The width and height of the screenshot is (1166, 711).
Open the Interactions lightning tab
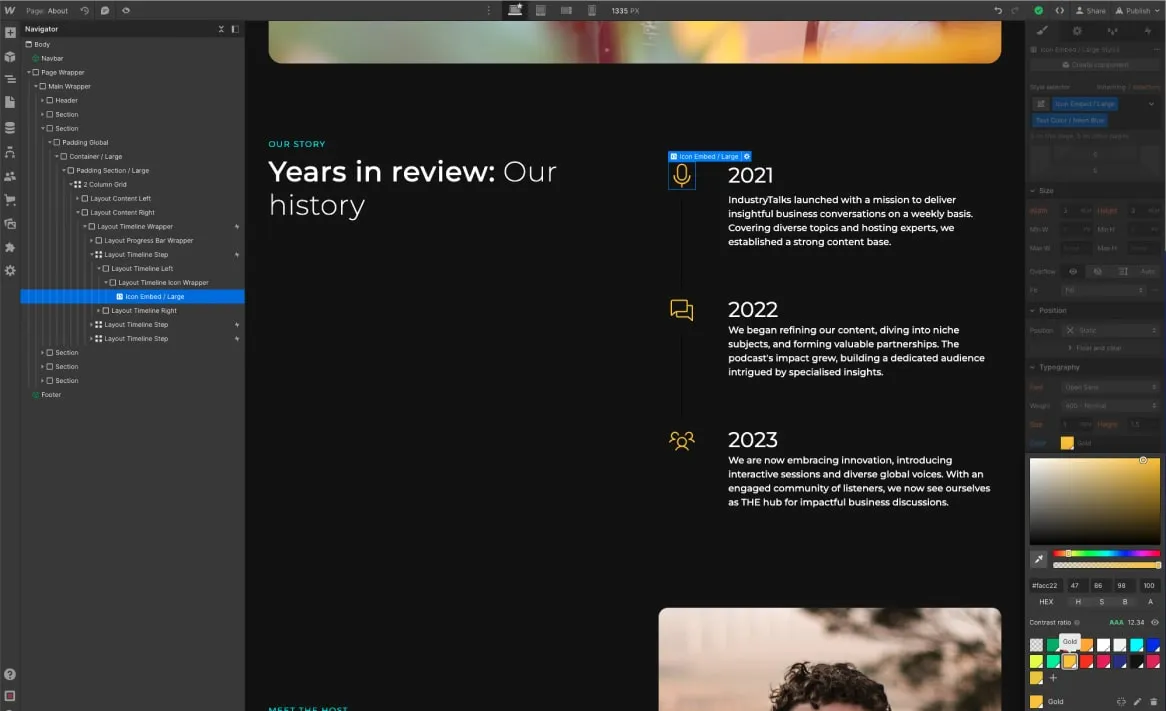pos(1148,30)
